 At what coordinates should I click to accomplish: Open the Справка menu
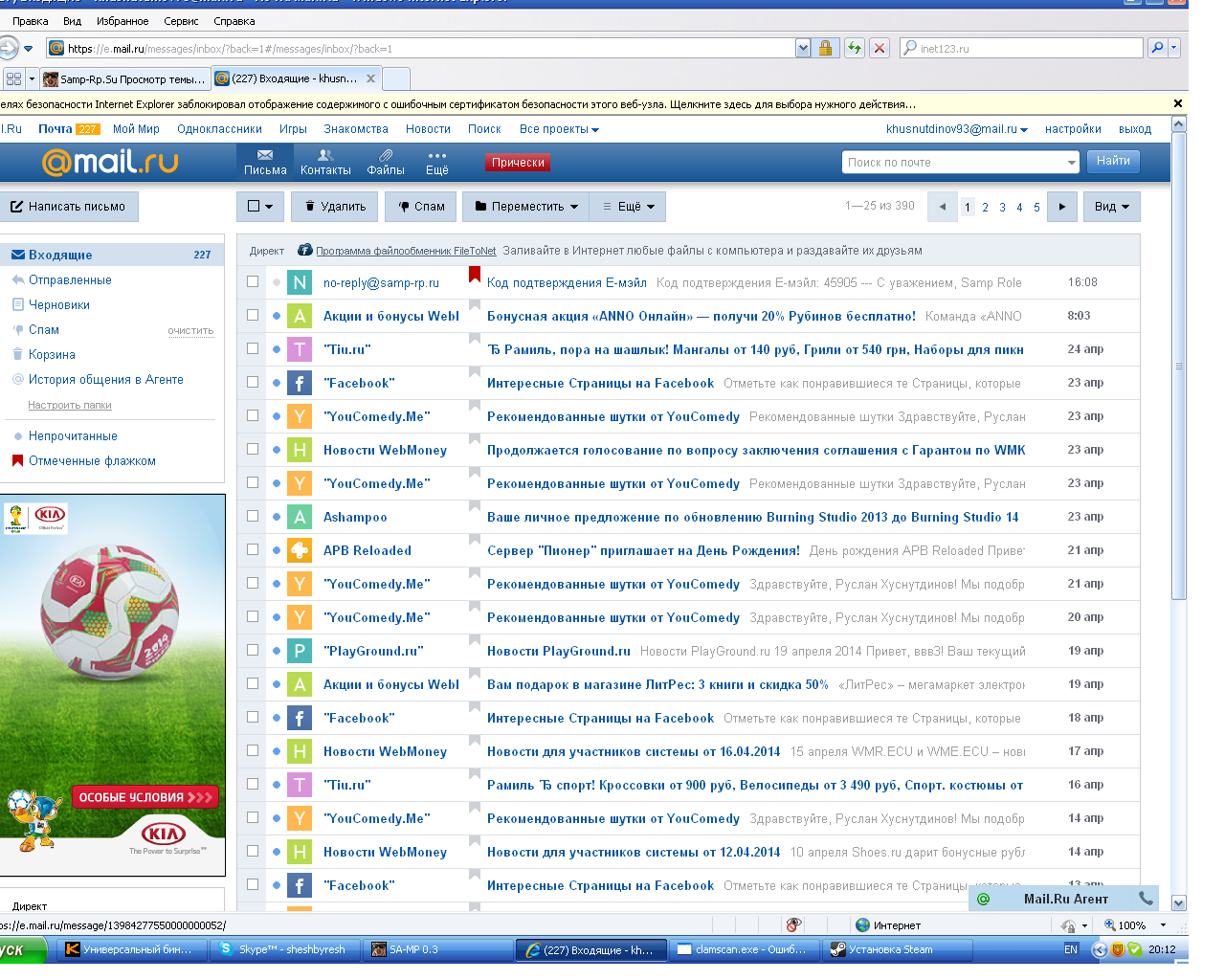[x=234, y=21]
